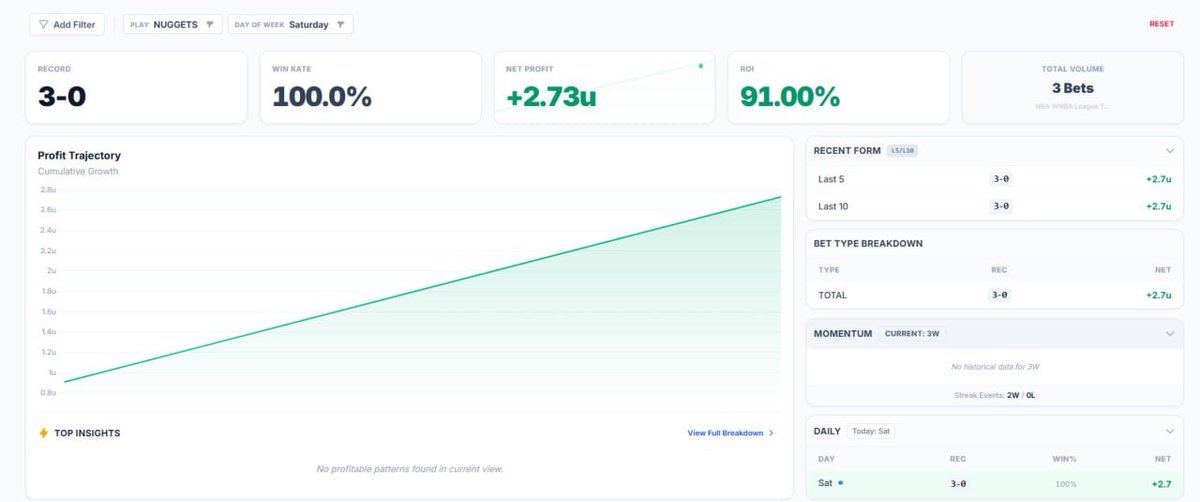The image size is (1200, 502).
Task: Click the +2.7 net value in Sat row
Action: (1162, 483)
